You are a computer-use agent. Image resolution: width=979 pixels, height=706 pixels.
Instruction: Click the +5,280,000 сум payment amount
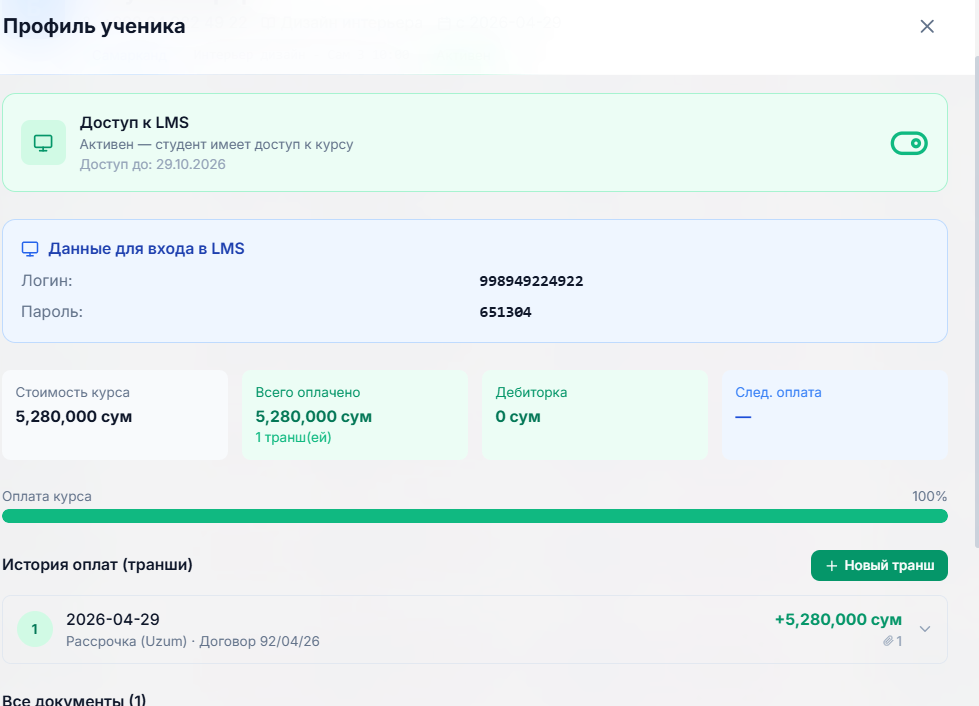pos(838,620)
